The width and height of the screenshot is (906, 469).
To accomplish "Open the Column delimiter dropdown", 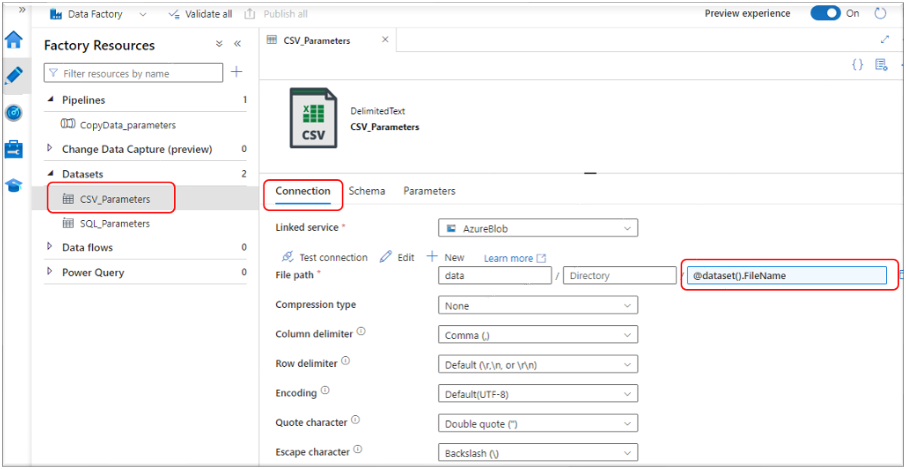I will 538,335.
